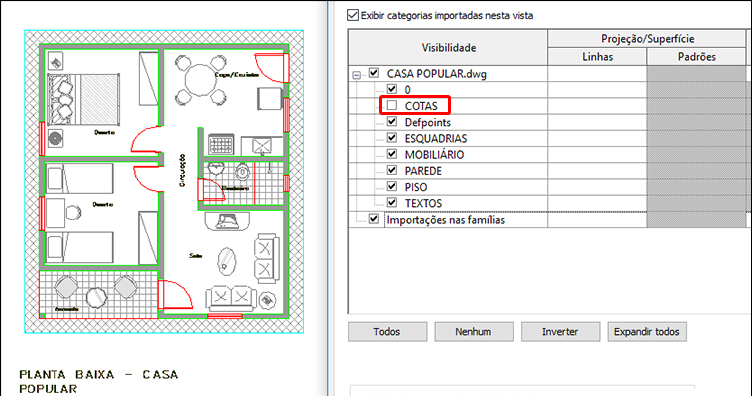752x396 pixels.
Task: Select the 'CASA POPULAR.dwg' row label
Action: pyautogui.click(x=436, y=74)
